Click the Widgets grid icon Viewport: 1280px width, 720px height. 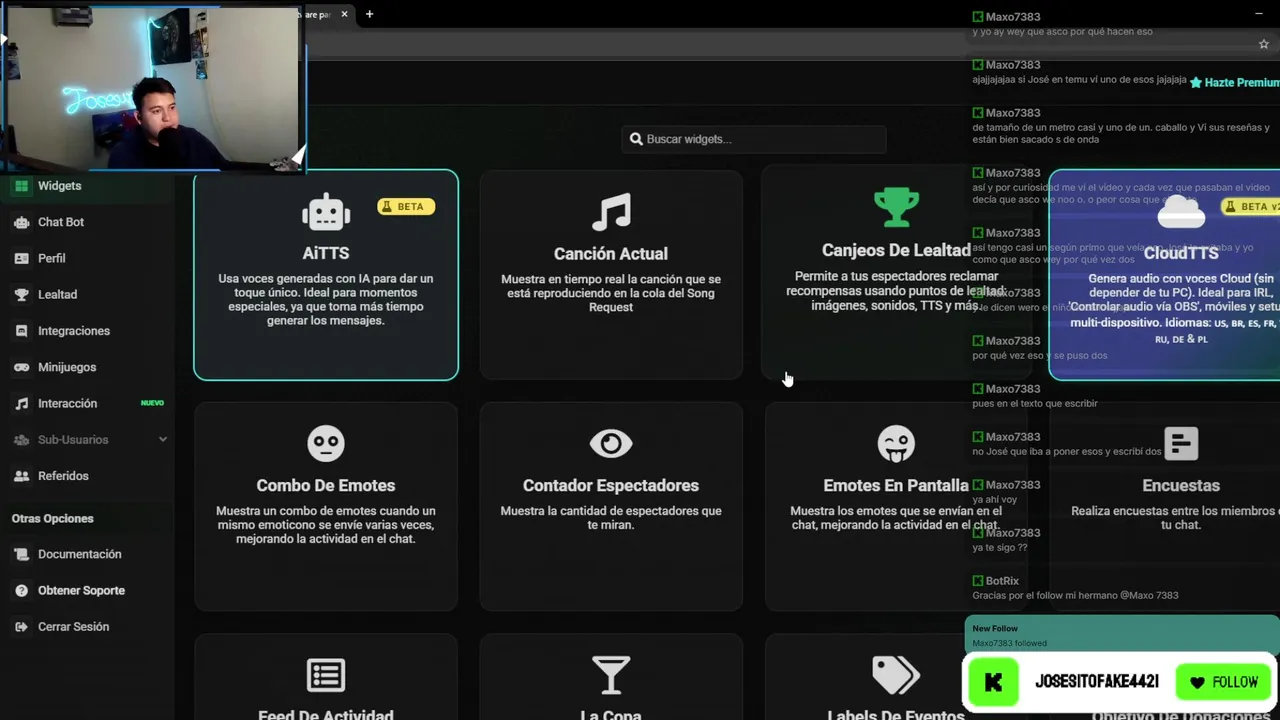[21, 186]
